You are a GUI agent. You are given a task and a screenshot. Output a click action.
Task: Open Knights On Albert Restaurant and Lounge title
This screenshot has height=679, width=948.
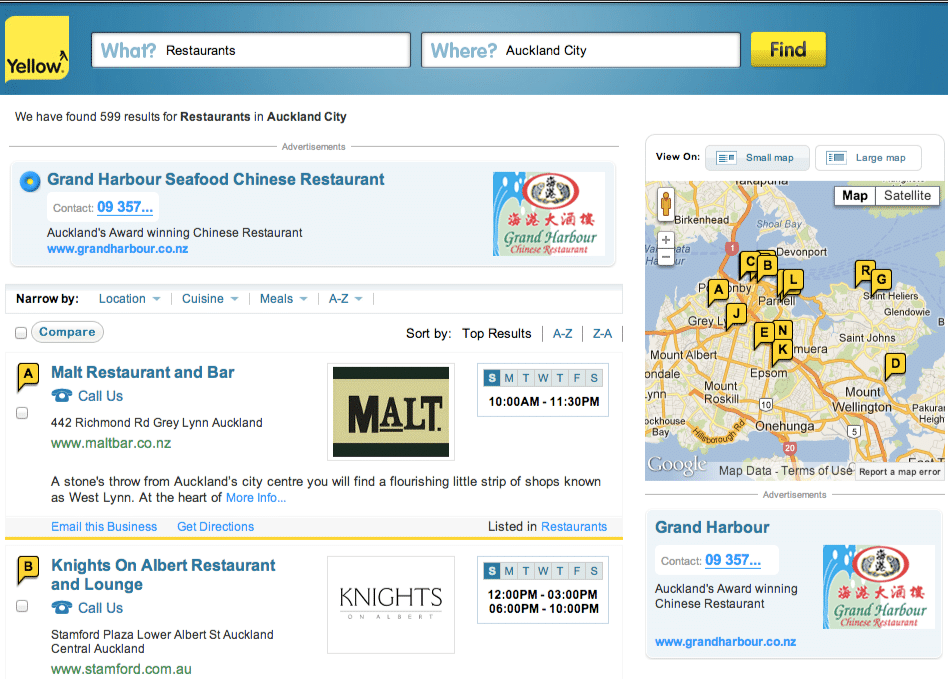point(163,575)
